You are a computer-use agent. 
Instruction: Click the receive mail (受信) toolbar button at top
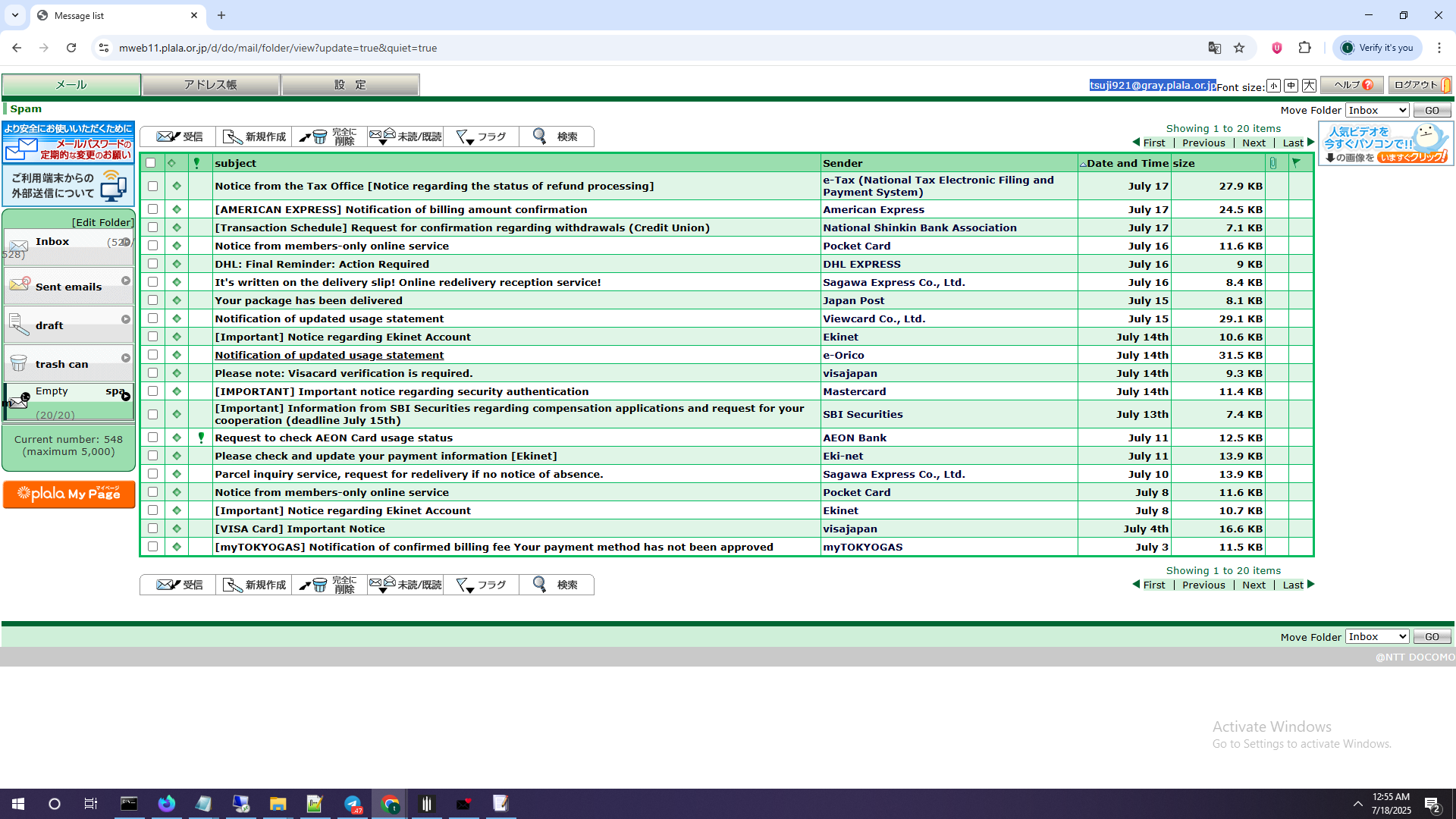pyautogui.click(x=178, y=136)
